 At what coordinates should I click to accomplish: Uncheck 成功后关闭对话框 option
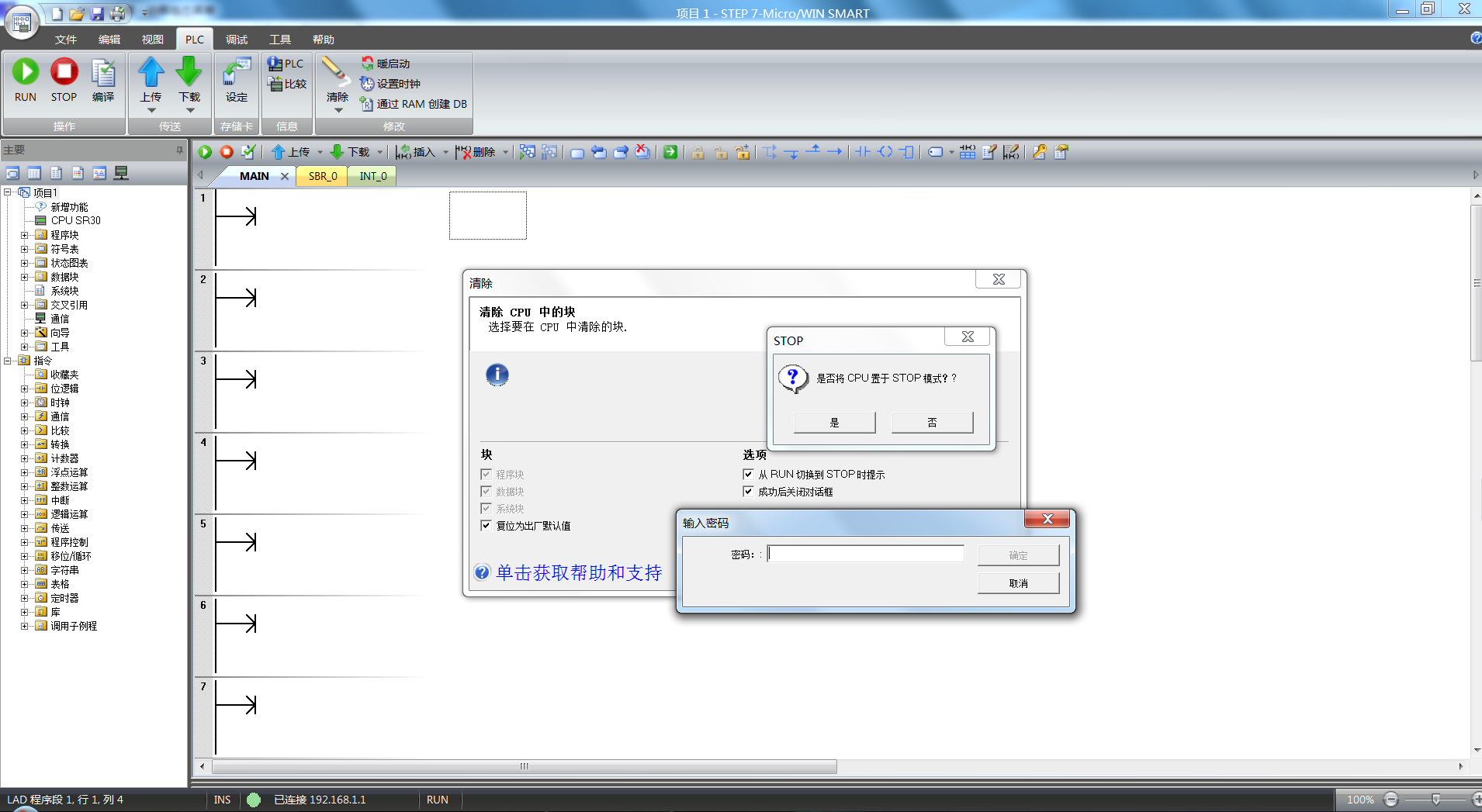pyautogui.click(x=748, y=491)
